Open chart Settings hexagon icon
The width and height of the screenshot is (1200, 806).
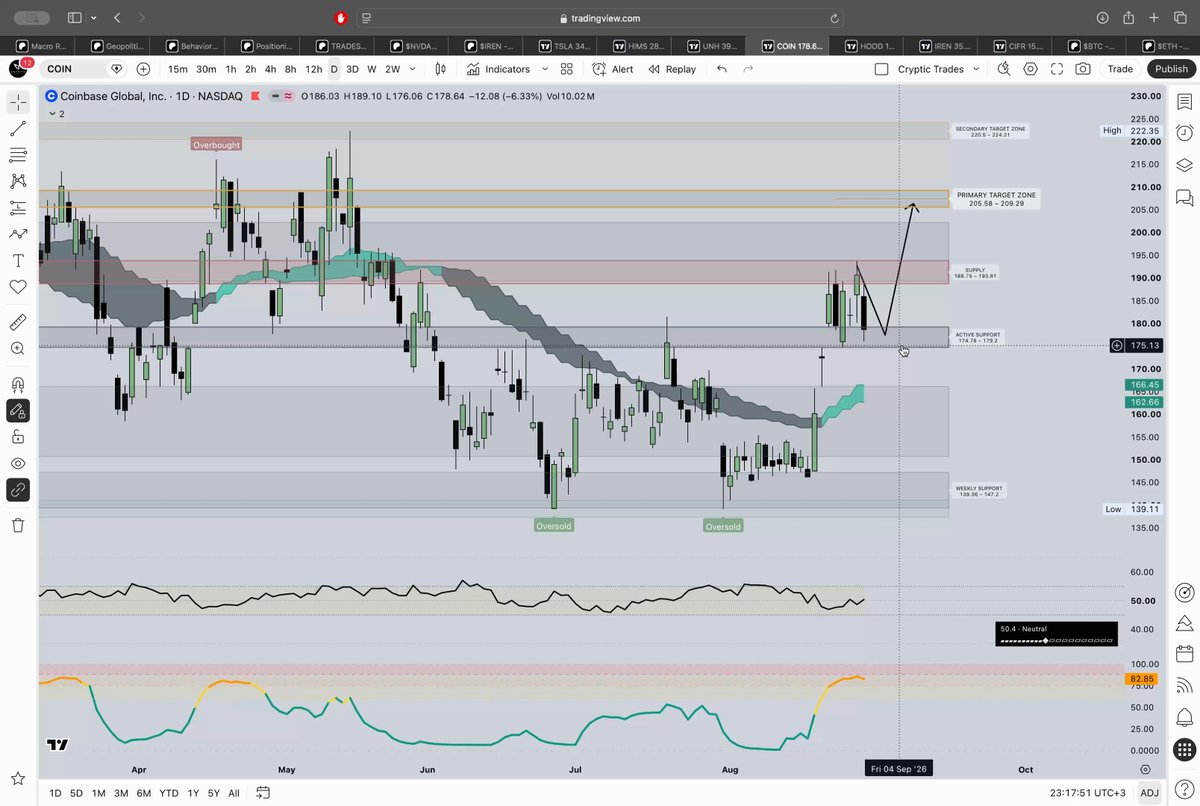[1031, 69]
